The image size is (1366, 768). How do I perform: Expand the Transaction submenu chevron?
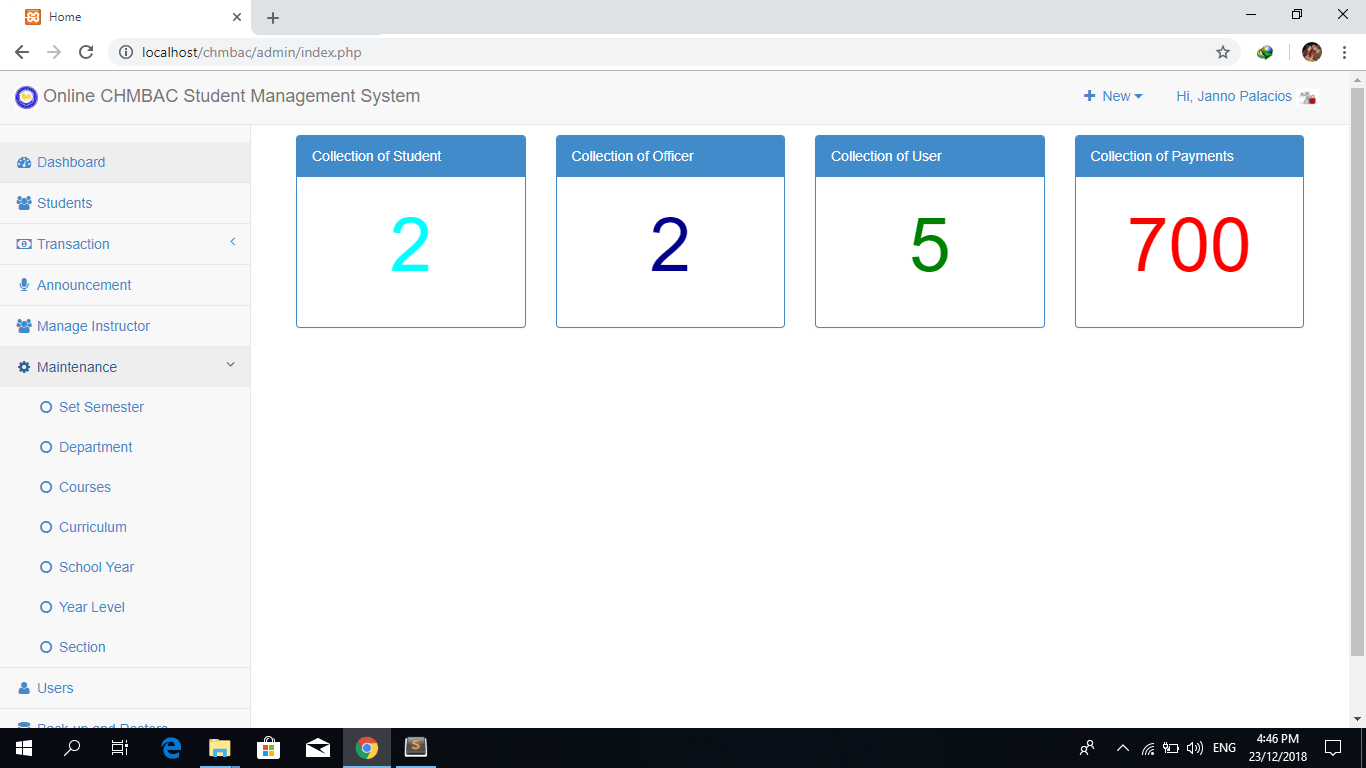click(x=232, y=243)
